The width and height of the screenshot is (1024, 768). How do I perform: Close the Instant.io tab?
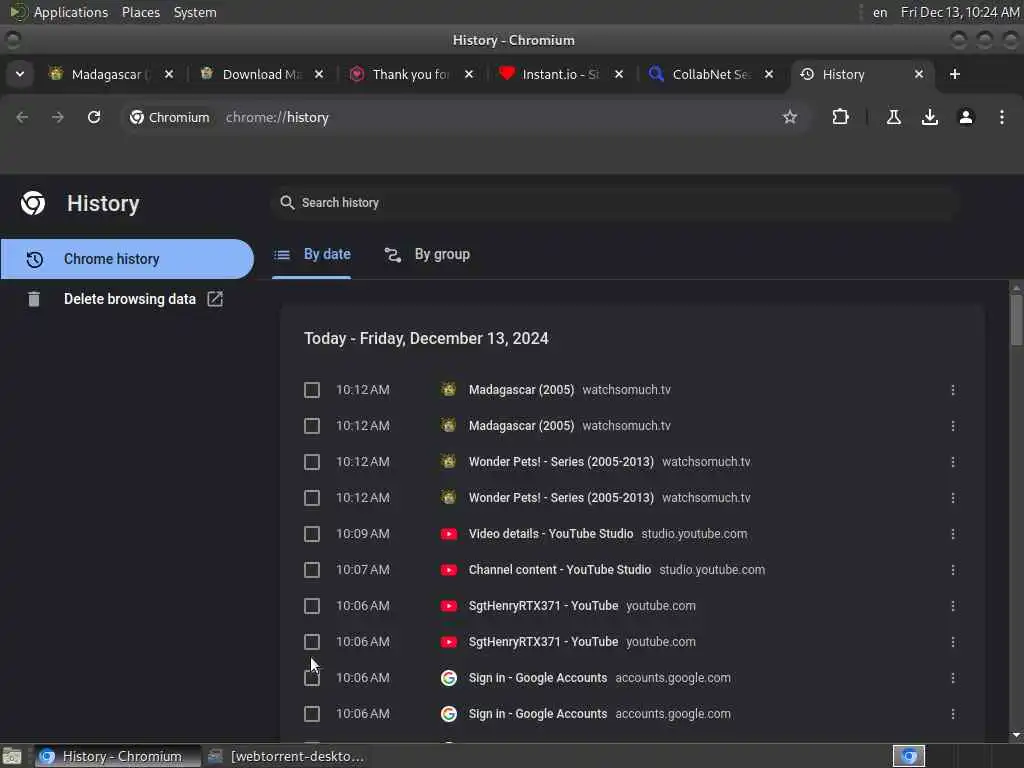click(619, 74)
